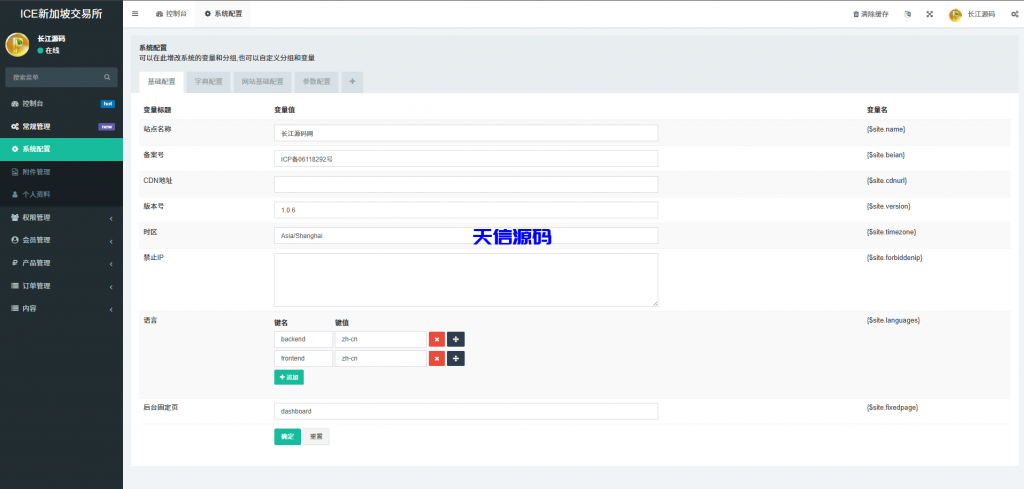
Task: Click the drag handle for frontend row
Action: pos(455,359)
